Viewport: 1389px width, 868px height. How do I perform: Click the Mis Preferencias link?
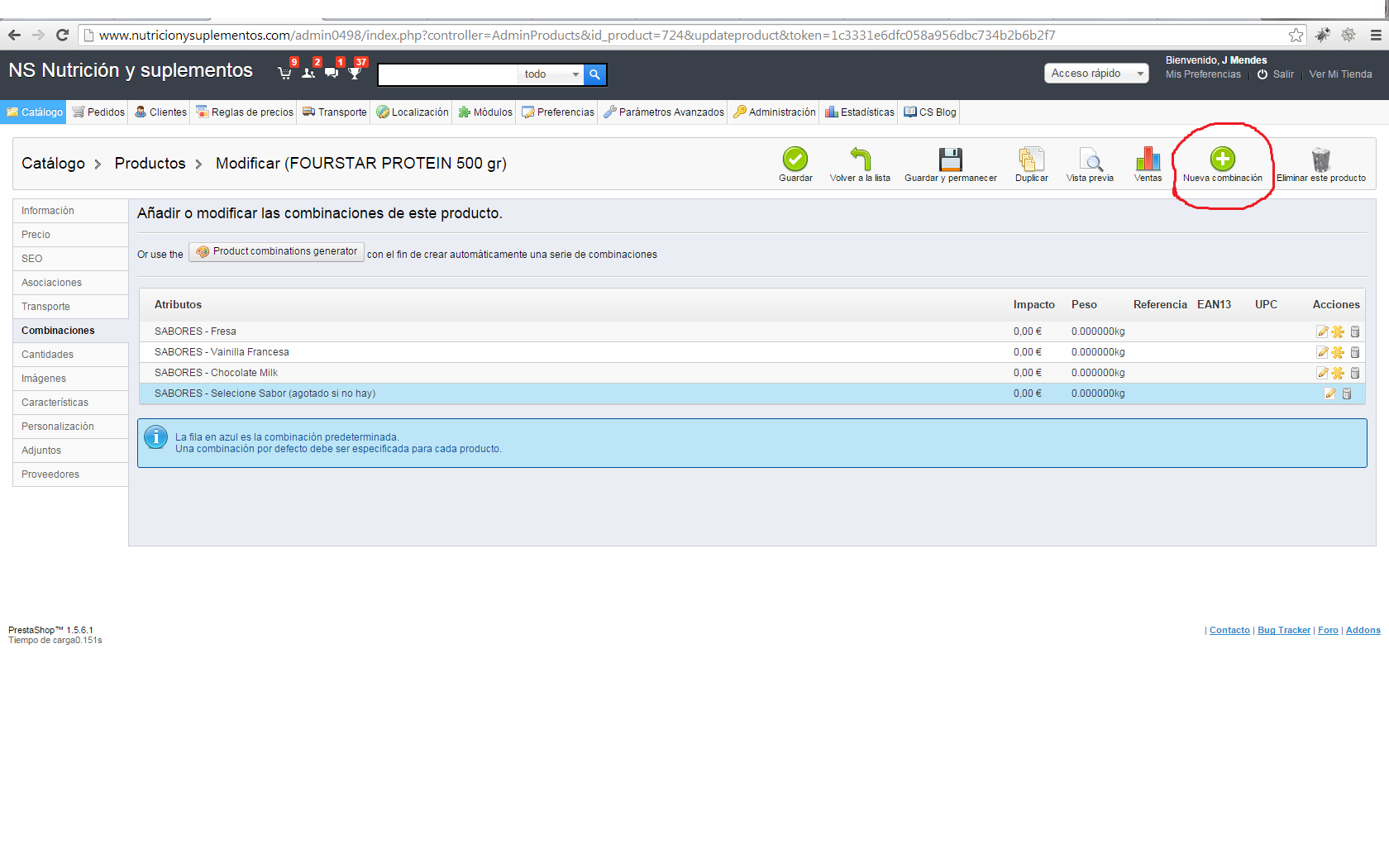point(1203,74)
